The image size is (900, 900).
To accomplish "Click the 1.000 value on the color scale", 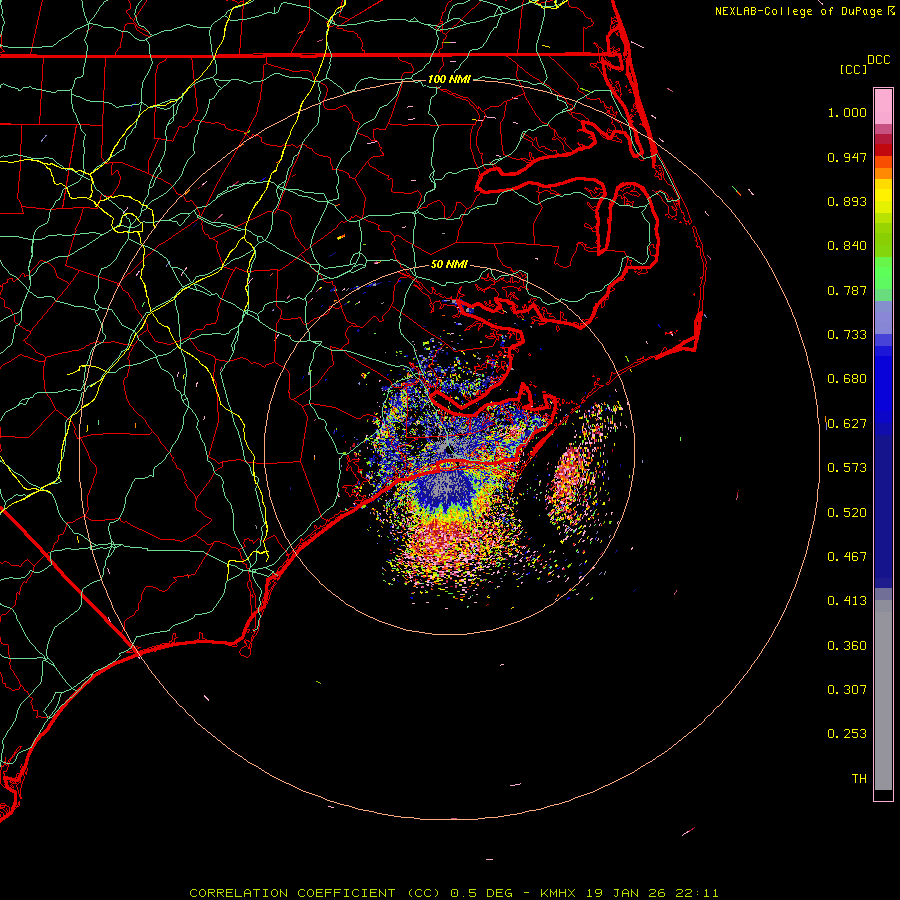I will tap(847, 112).
